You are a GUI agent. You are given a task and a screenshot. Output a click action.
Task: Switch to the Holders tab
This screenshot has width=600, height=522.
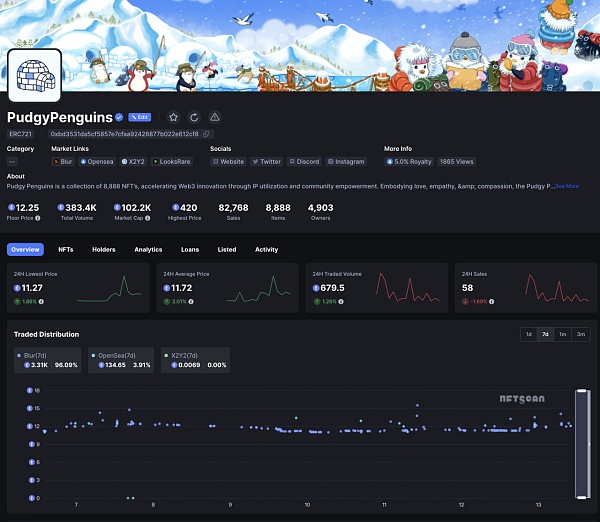pyautogui.click(x=104, y=249)
